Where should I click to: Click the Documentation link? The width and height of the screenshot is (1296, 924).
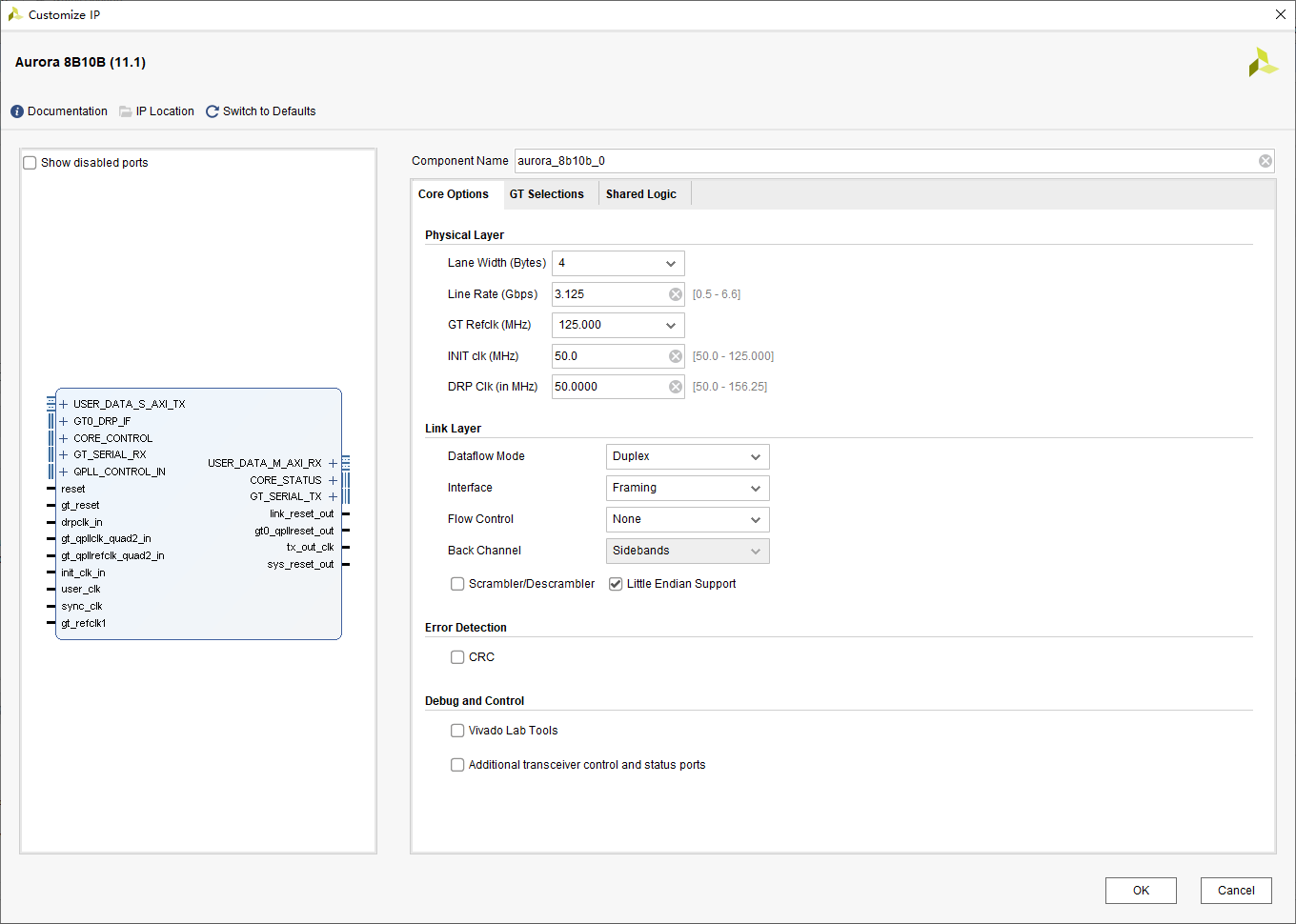(x=68, y=111)
